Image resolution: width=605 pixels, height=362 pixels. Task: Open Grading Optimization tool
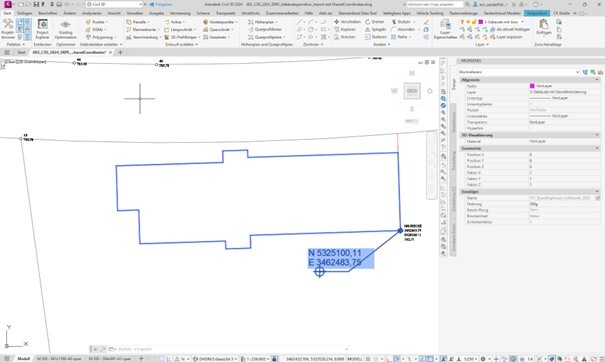pyautogui.click(x=65, y=29)
